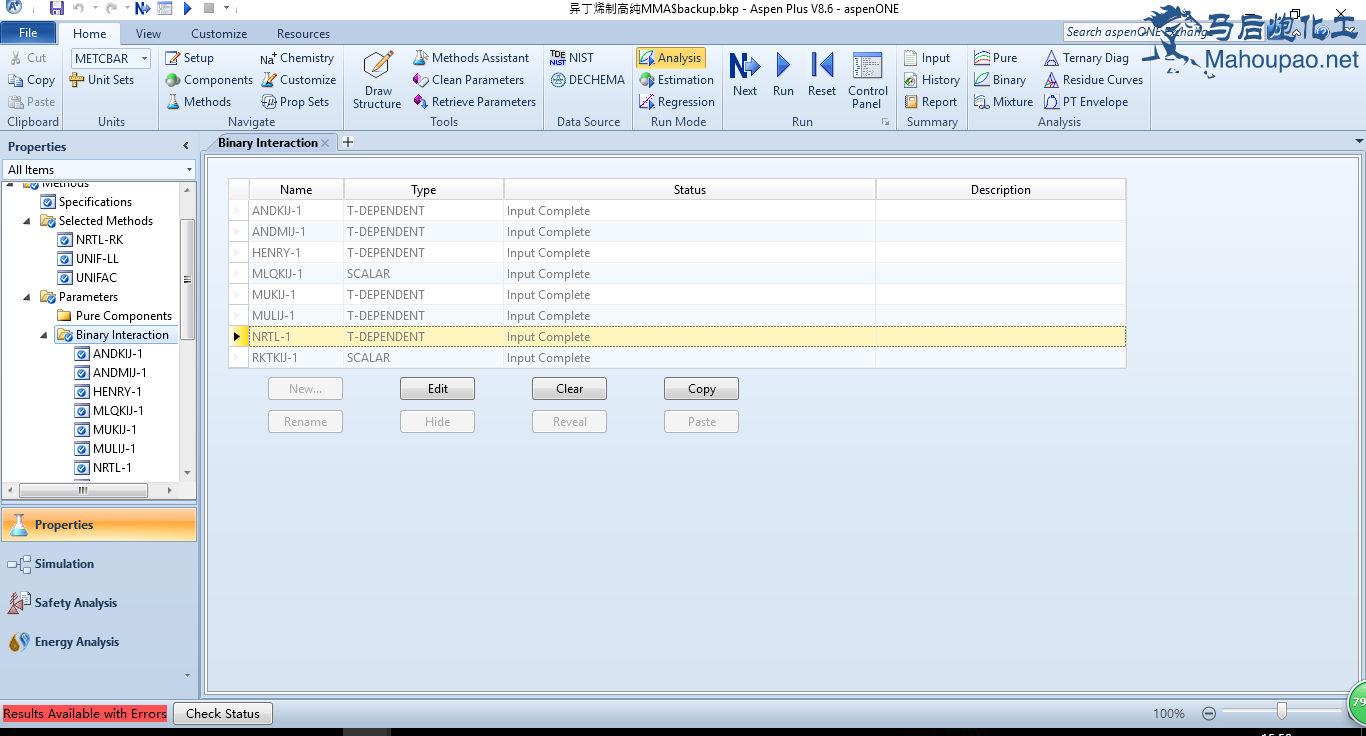
Task: Open the Methods Assistant tool
Action: click(471, 58)
